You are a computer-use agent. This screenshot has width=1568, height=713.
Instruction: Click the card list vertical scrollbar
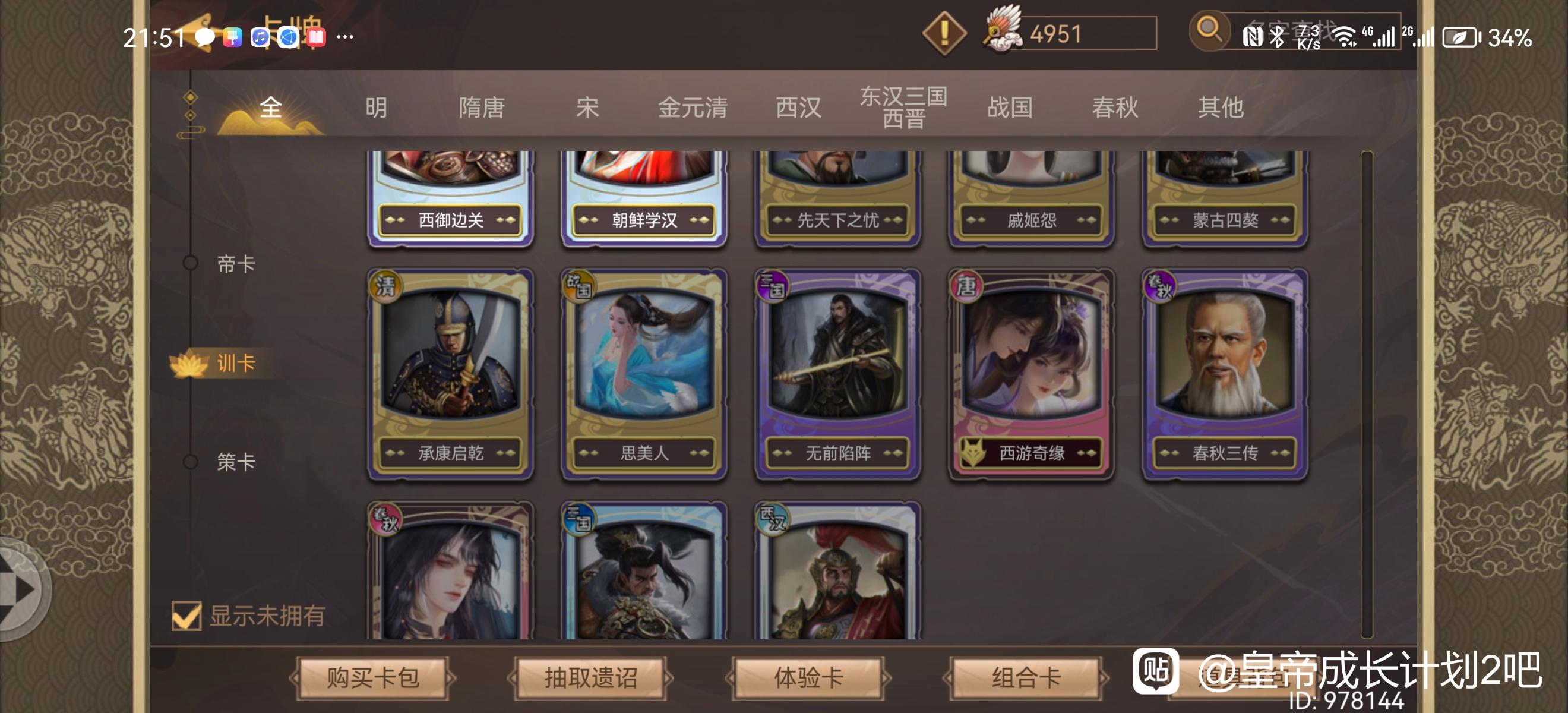(x=1367, y=394)
